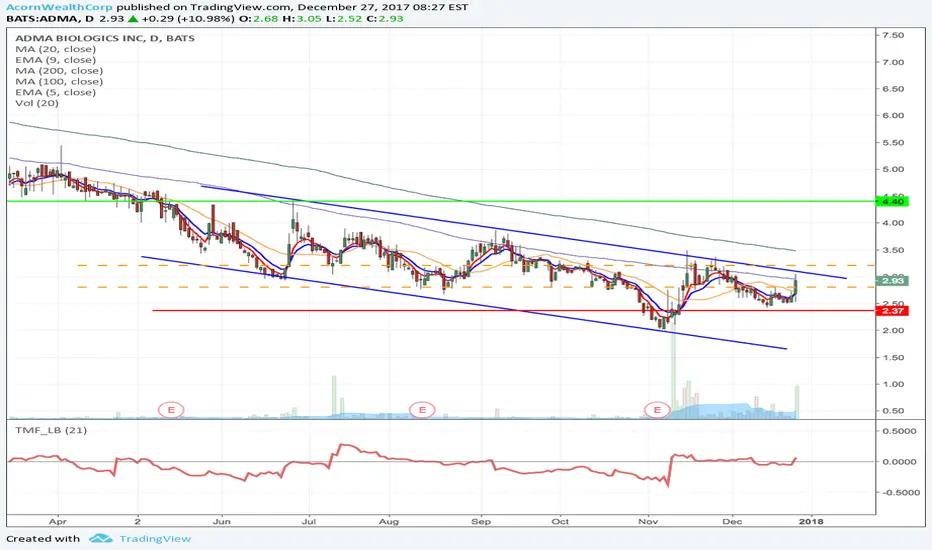932x550 pixels.
Task: Click the Jun label on the time axis
Action: coord(222,521)
